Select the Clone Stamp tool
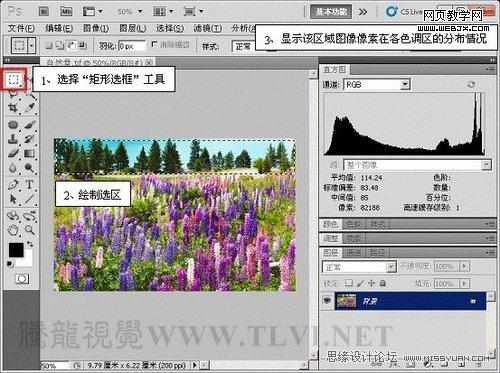 [13, 139]
